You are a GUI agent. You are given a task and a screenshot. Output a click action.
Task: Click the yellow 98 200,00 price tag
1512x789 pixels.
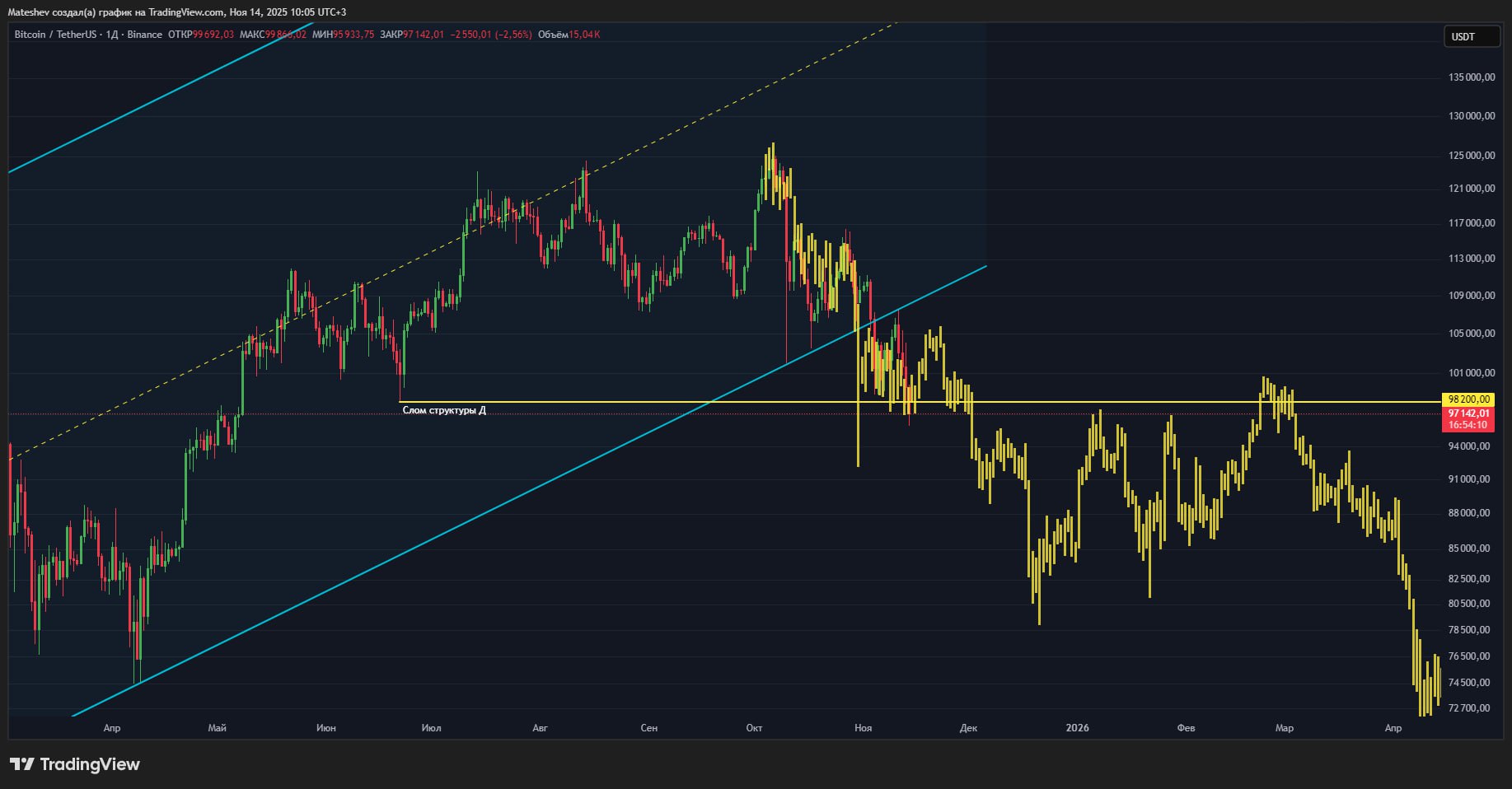(x=1469, y=399)
